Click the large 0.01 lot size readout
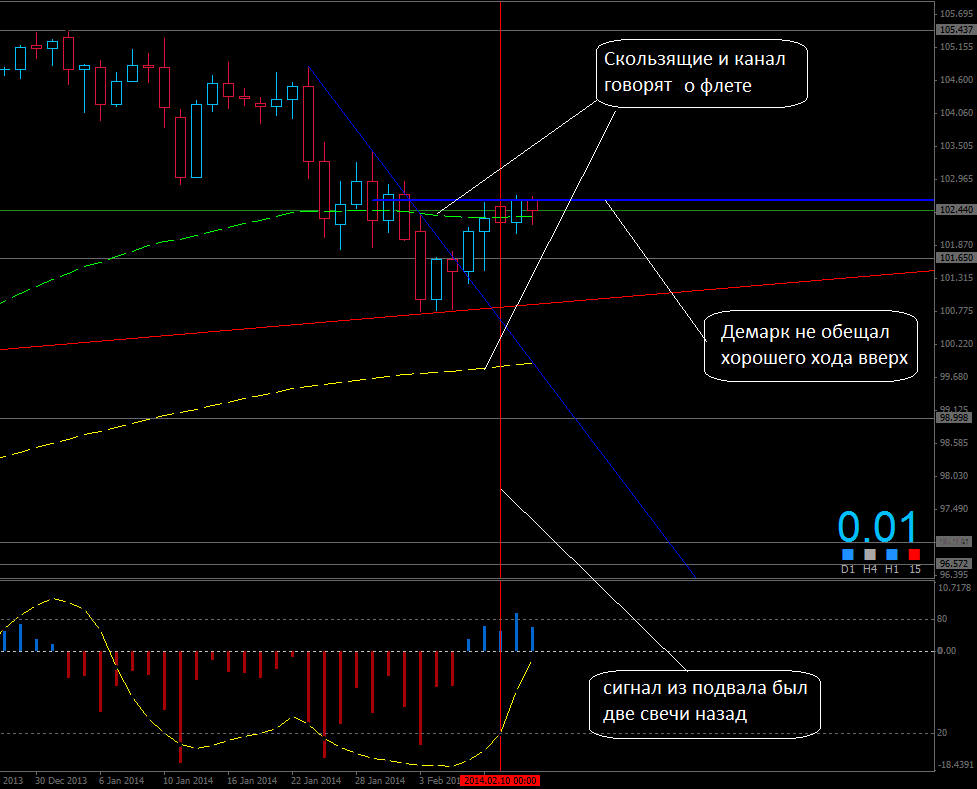 (877, 527)
